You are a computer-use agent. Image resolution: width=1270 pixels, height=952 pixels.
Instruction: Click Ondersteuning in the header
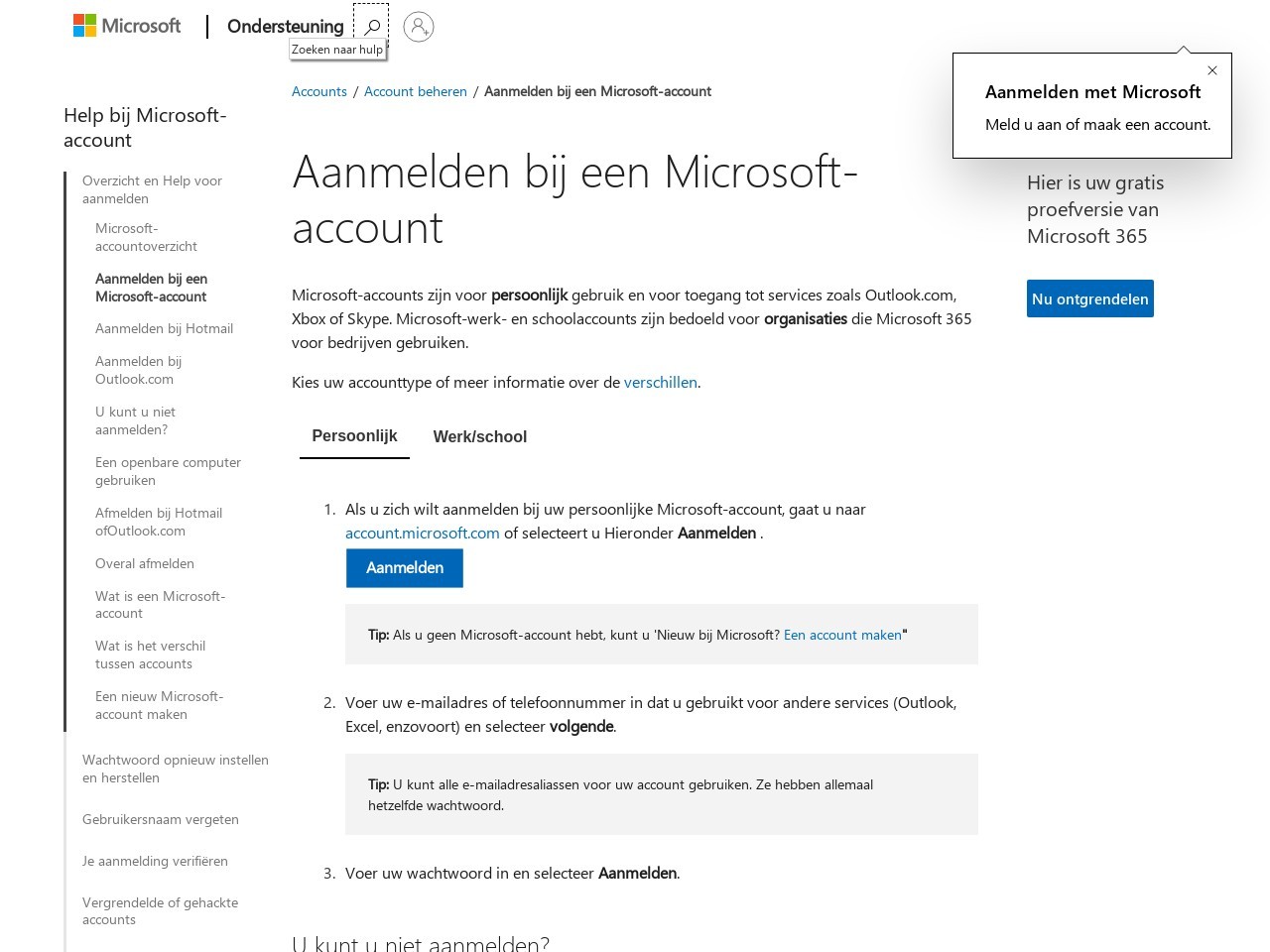[x=286, y=26]
